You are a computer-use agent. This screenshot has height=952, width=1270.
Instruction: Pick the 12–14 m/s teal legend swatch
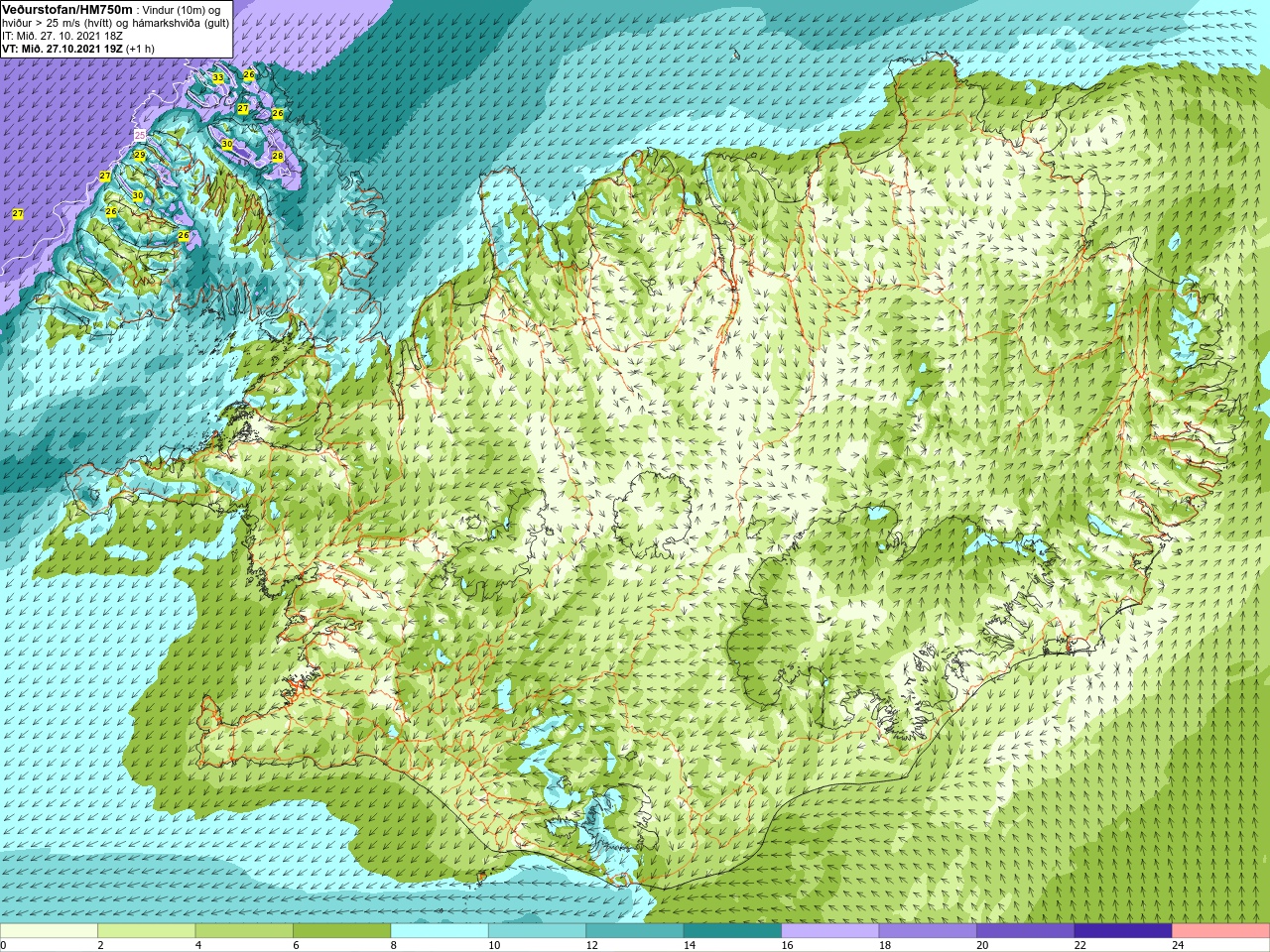click(635, 930)
